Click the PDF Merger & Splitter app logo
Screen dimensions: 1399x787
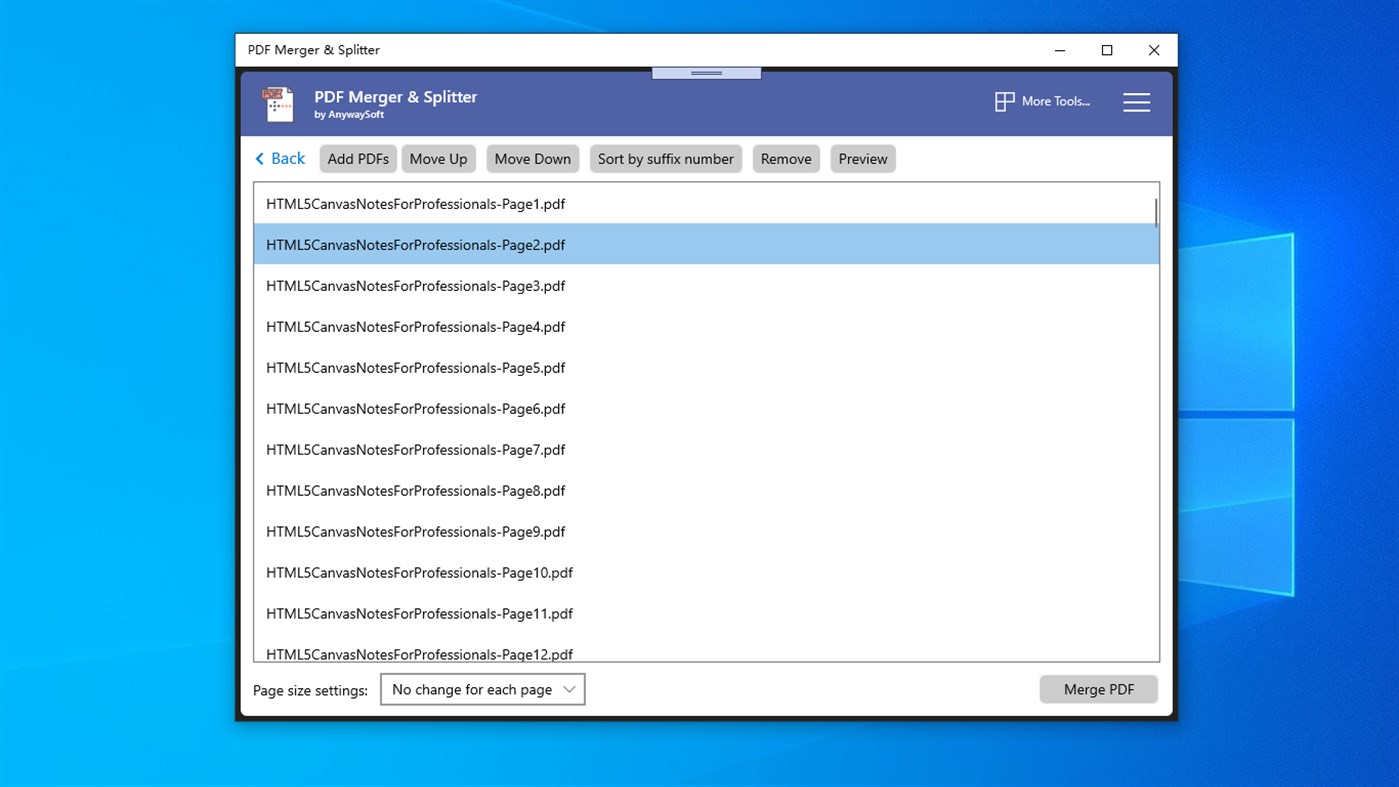(x=276, y=103)
